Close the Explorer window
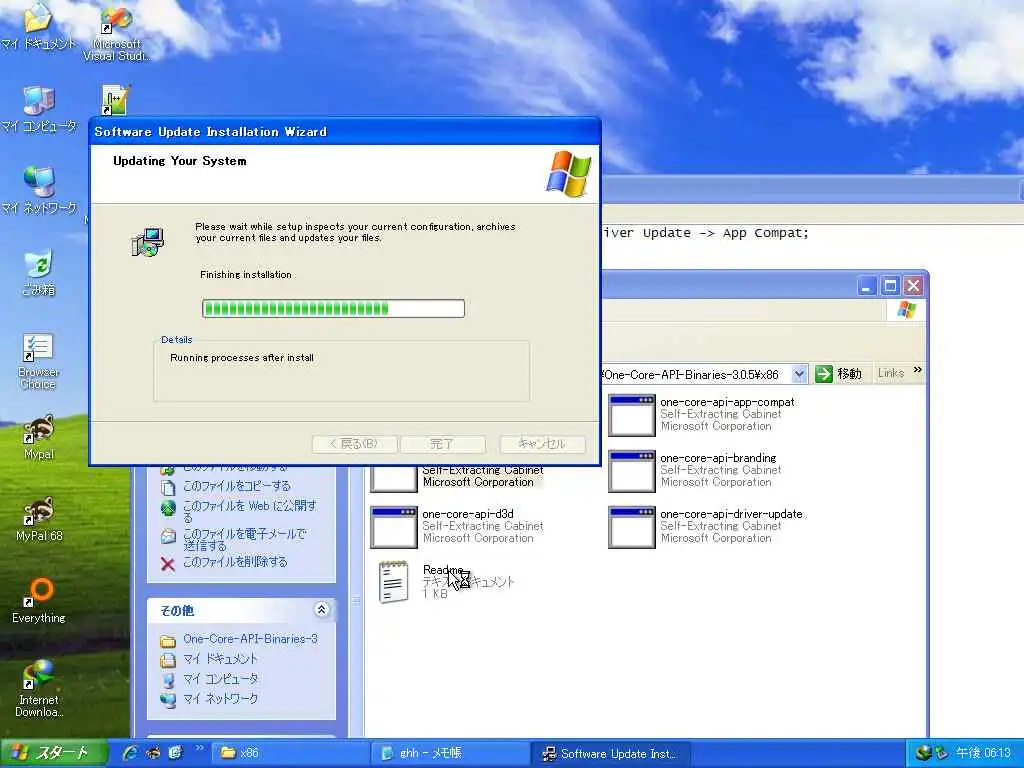Screen dimensions: 1024x768 913,286
